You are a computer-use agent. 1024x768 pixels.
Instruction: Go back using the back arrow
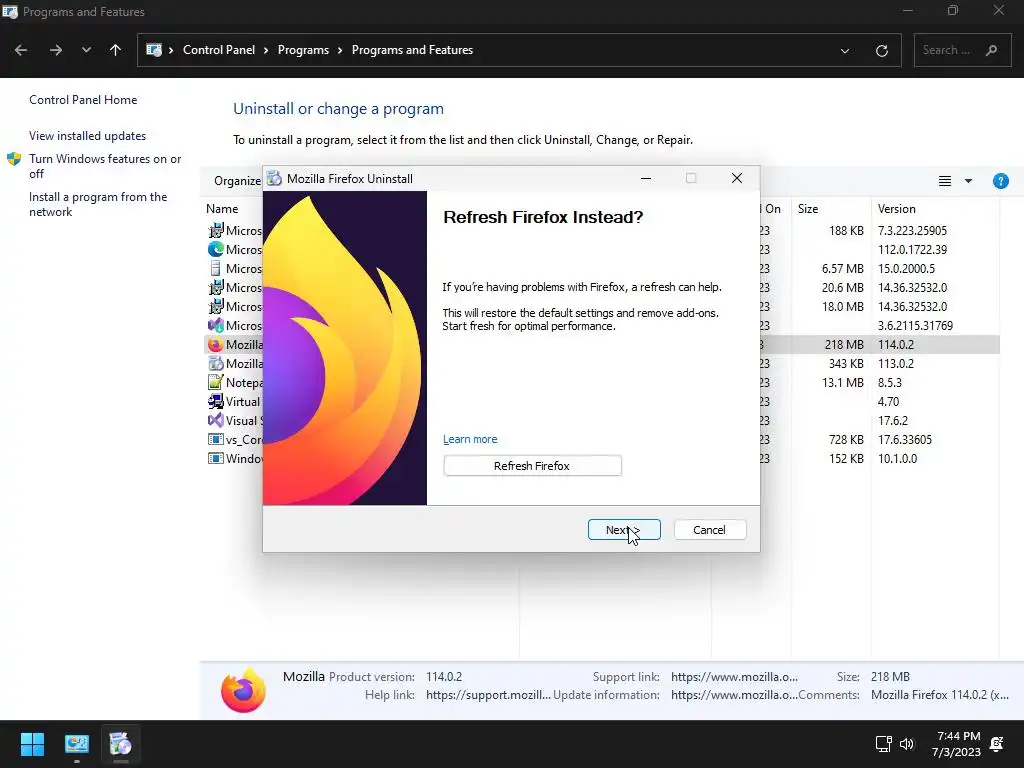(21, 50)
